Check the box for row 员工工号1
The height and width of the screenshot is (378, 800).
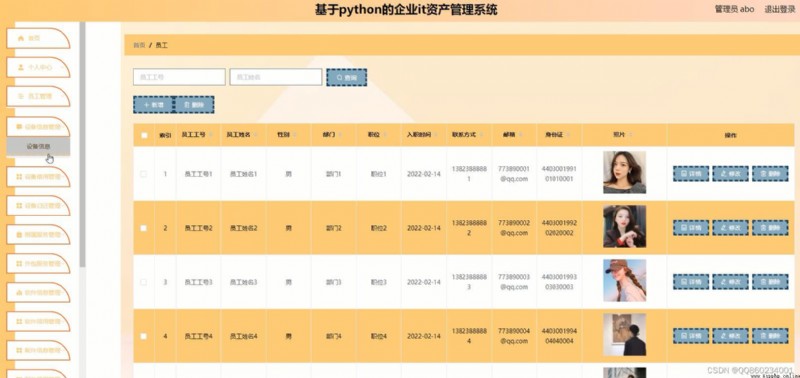click(144, 174)
